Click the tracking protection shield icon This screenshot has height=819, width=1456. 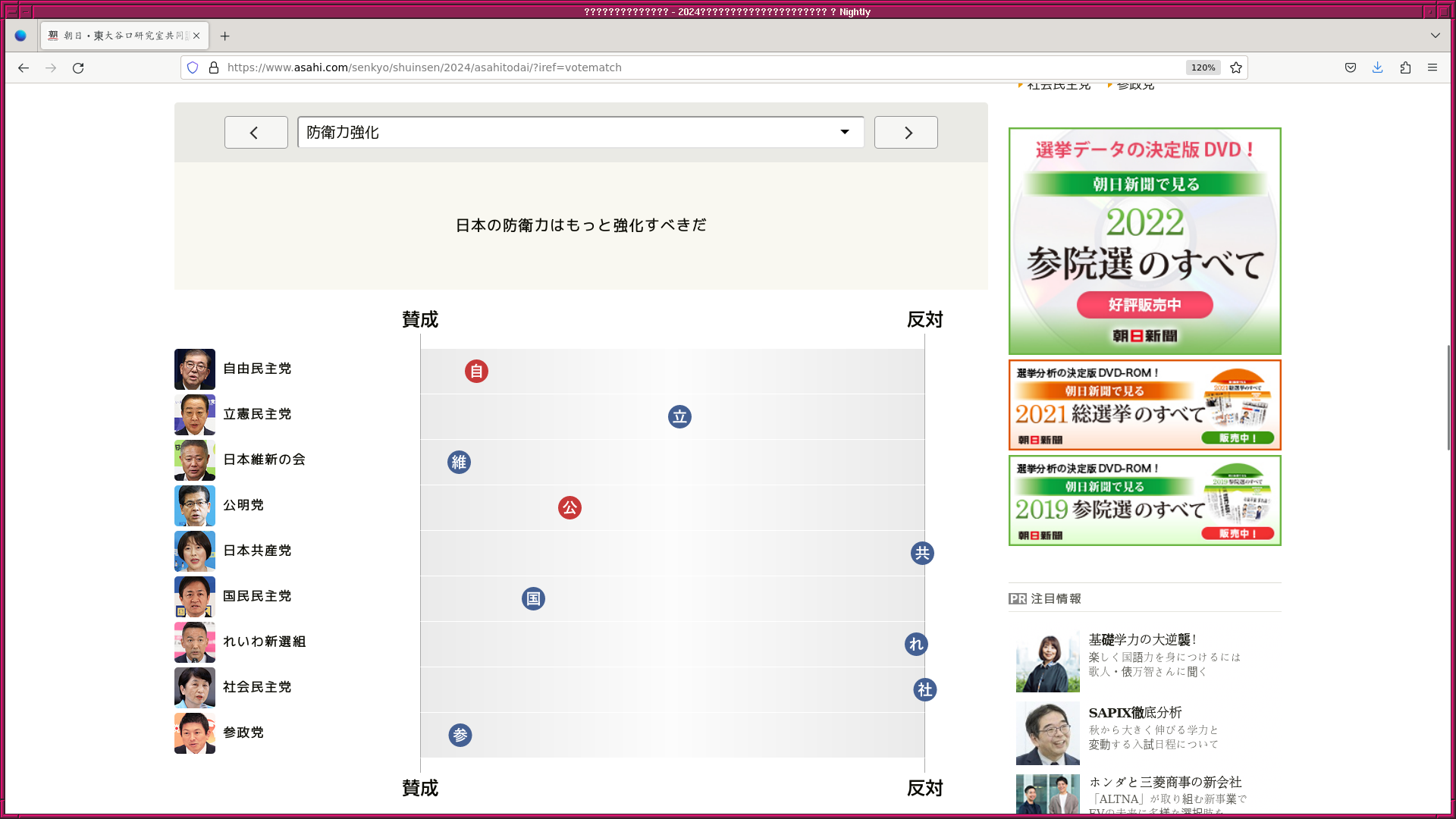coord(193,67)
